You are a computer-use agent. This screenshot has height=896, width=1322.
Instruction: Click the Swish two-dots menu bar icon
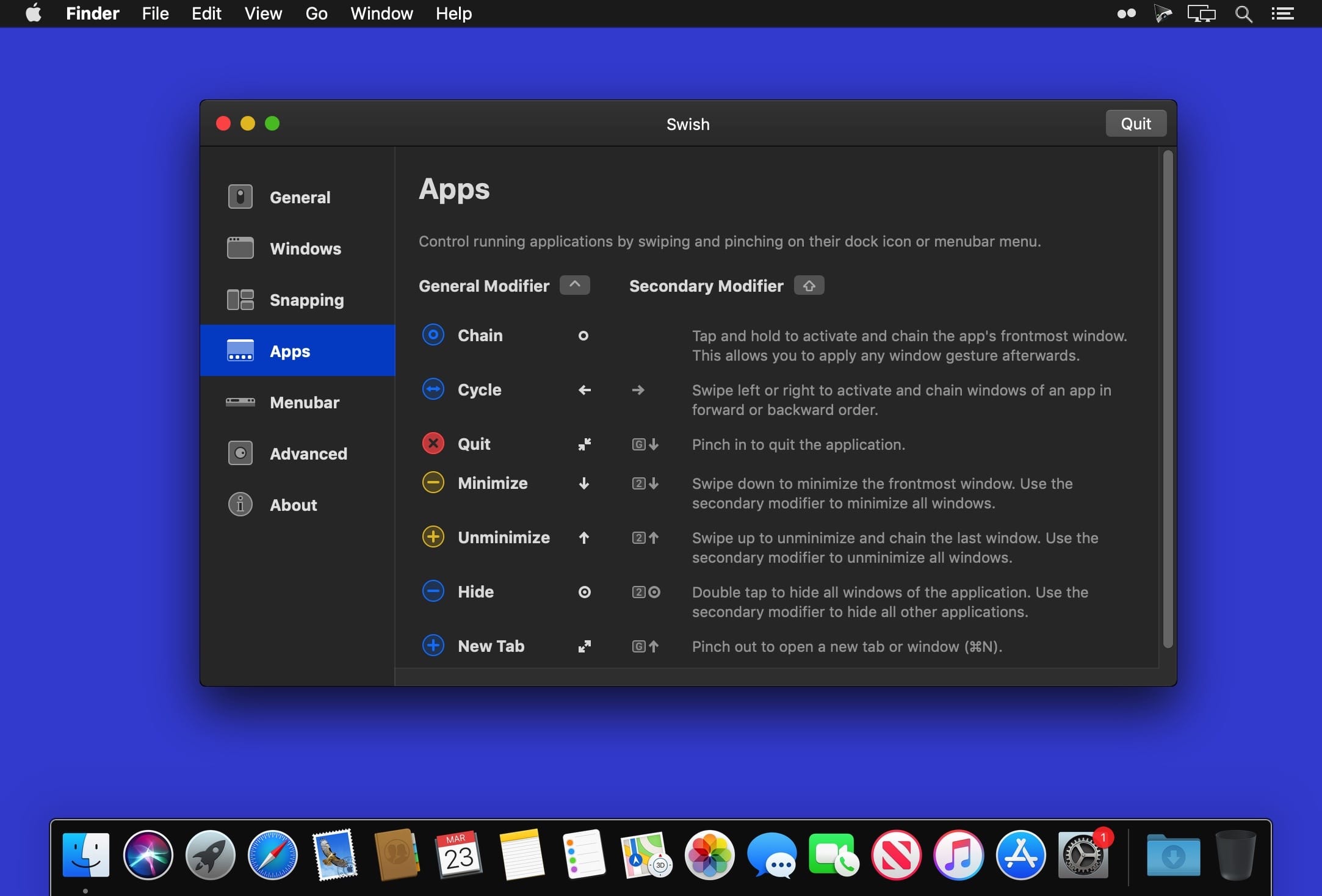point(1126,13)
